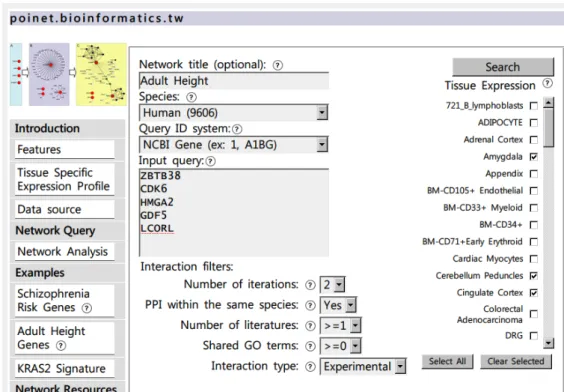Click the purple radial network thumbnail

point(49,74)
